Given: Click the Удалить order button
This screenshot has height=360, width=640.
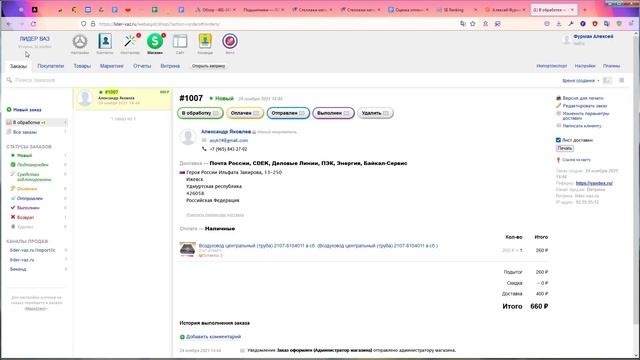Looking at the screenshot, I should [x=375, y=113].
